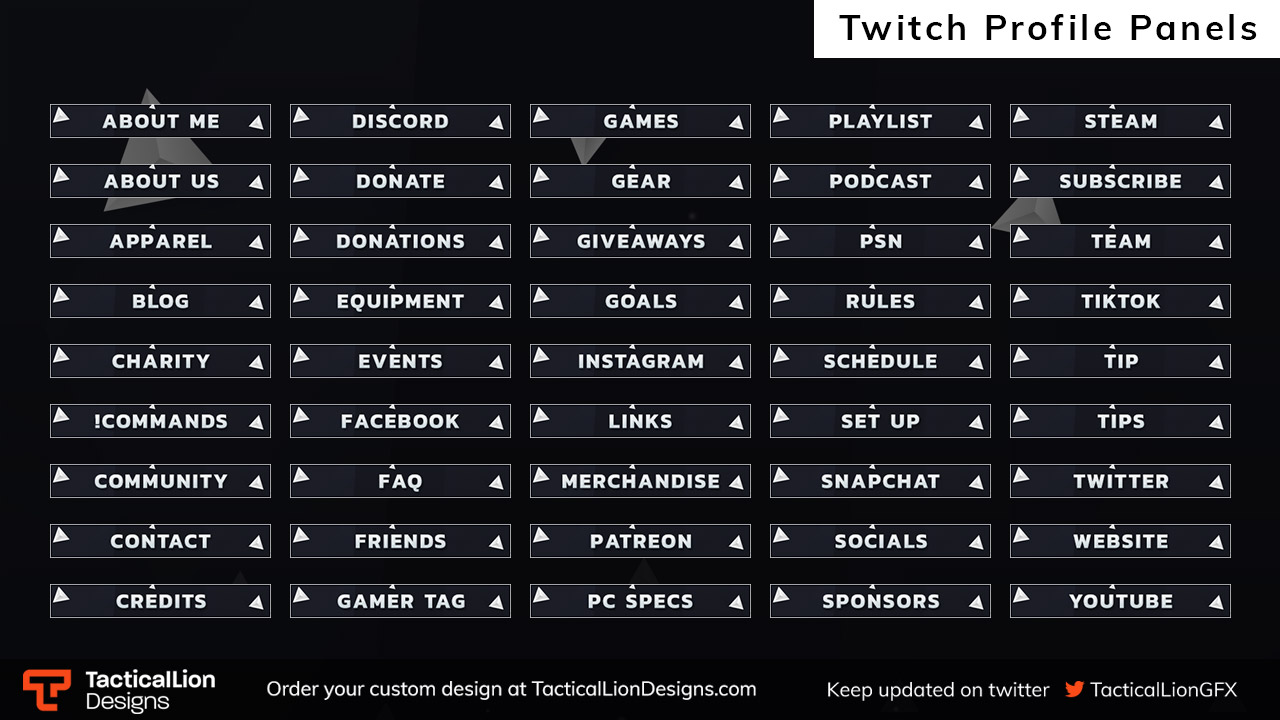Click the triangle icon right of PC SPECS
Viewport: 1280px width, 720px height.
(x=735, y=603)
